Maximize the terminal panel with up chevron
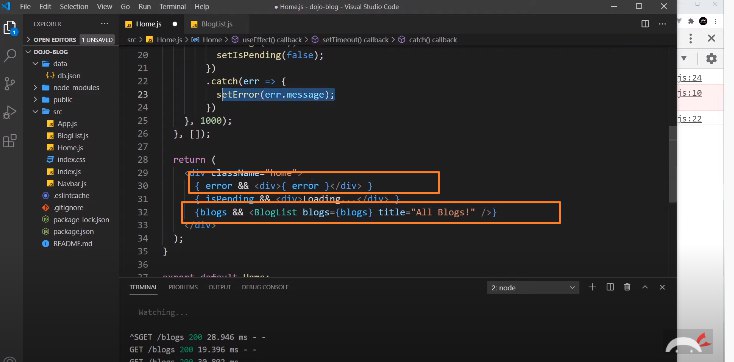 click(x=645, y=287)
